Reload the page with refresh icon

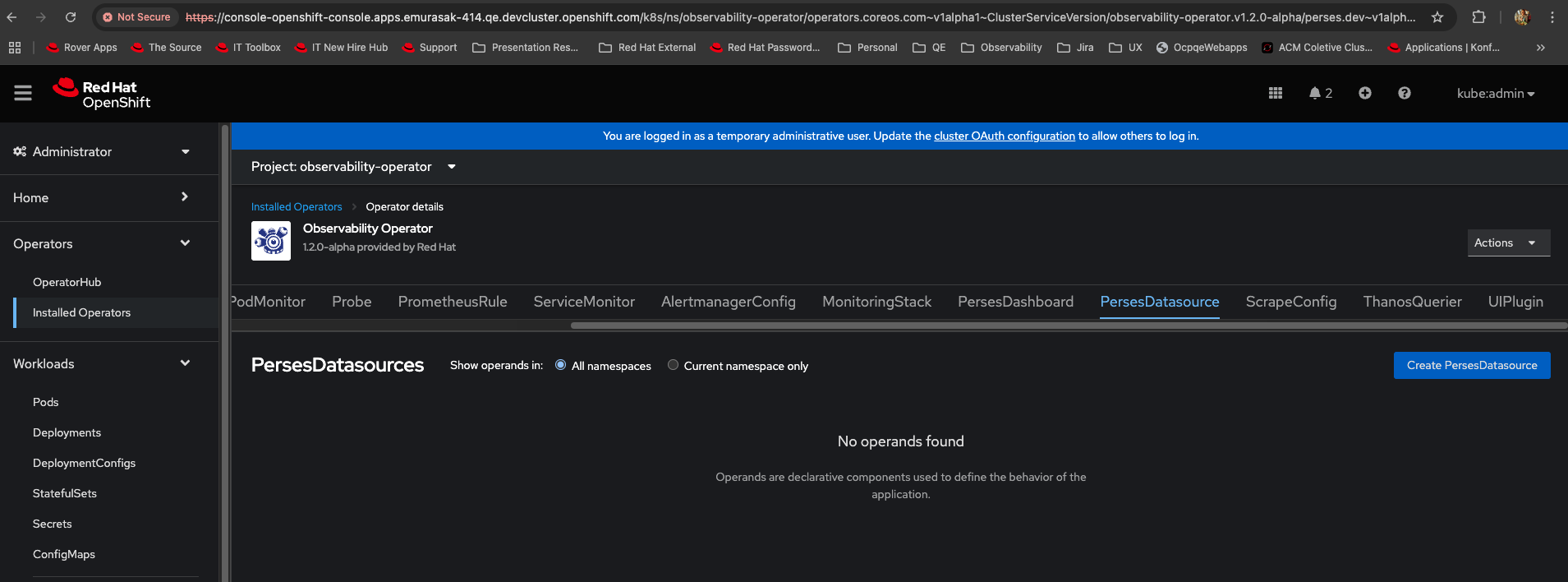(x=71, y=17)
